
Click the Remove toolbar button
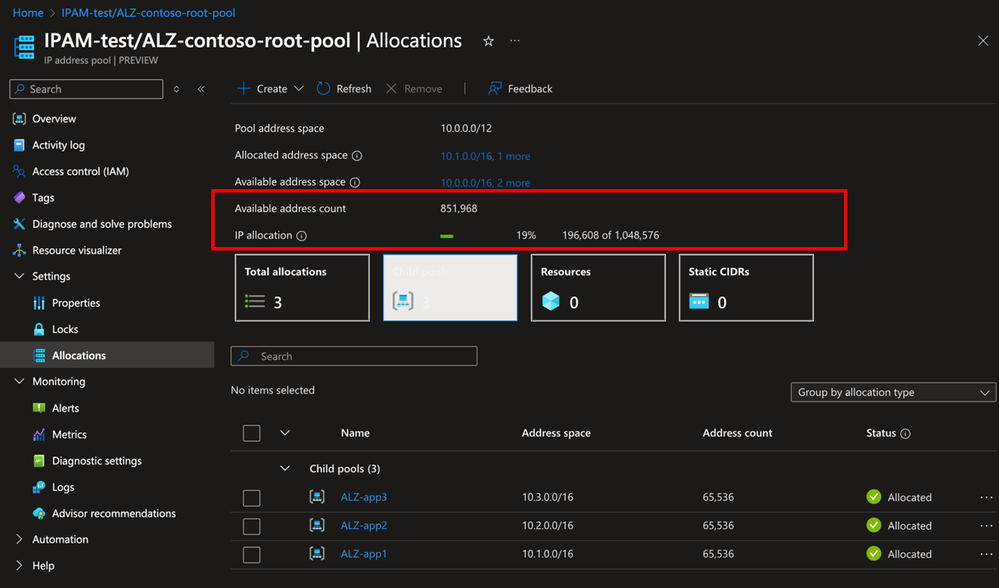click(x=413, y=89)
